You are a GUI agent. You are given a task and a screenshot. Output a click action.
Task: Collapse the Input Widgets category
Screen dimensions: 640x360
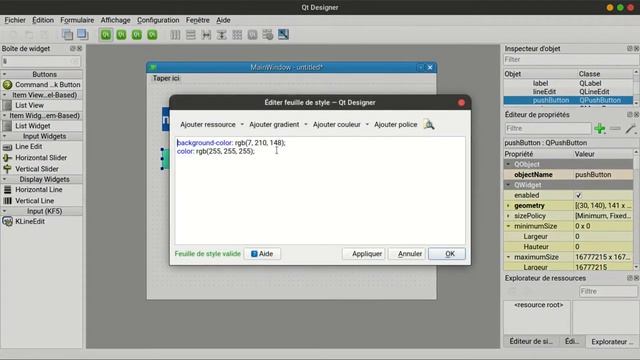pyautogui.click(x=4, y=136)
